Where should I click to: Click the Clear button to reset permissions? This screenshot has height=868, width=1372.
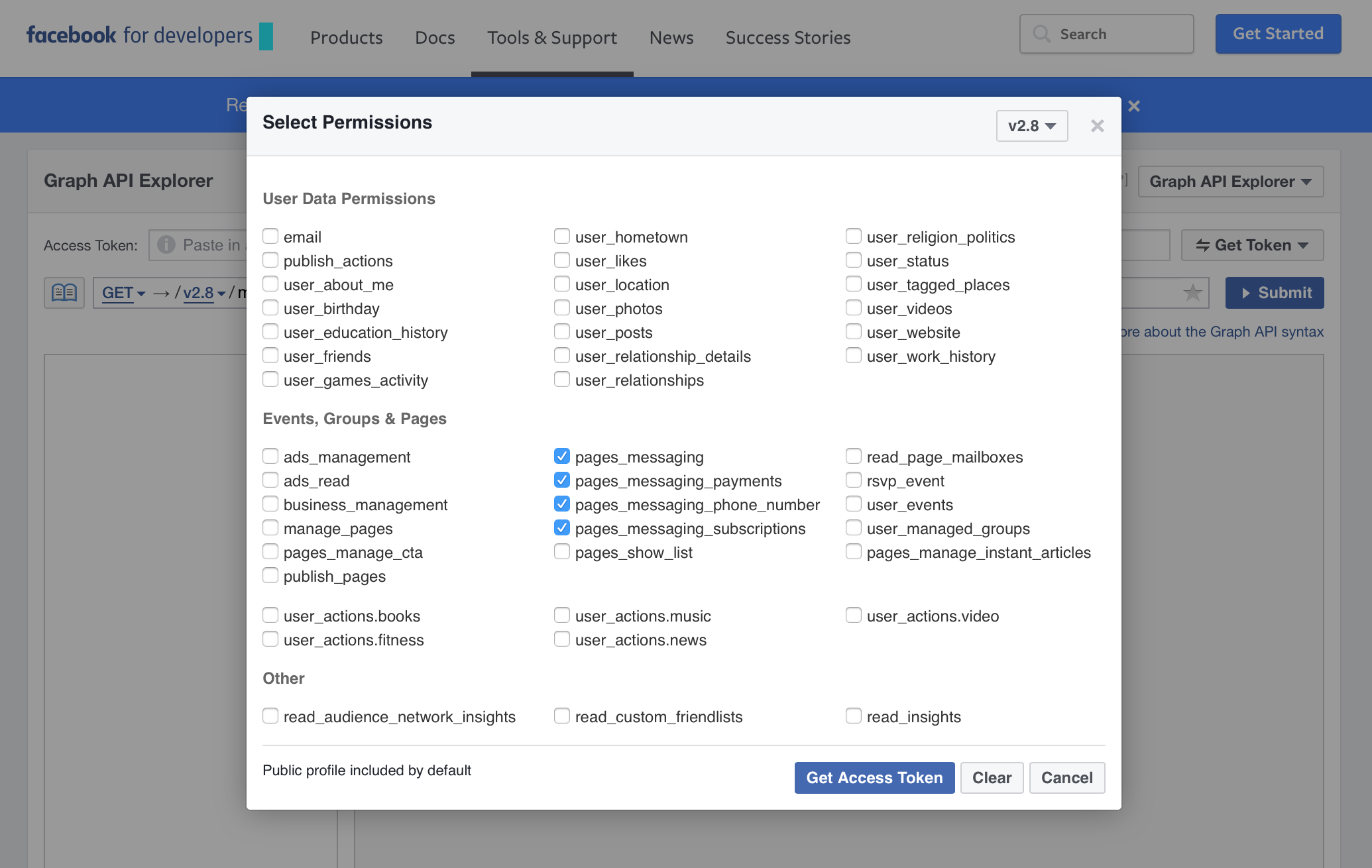coord(991,777)
